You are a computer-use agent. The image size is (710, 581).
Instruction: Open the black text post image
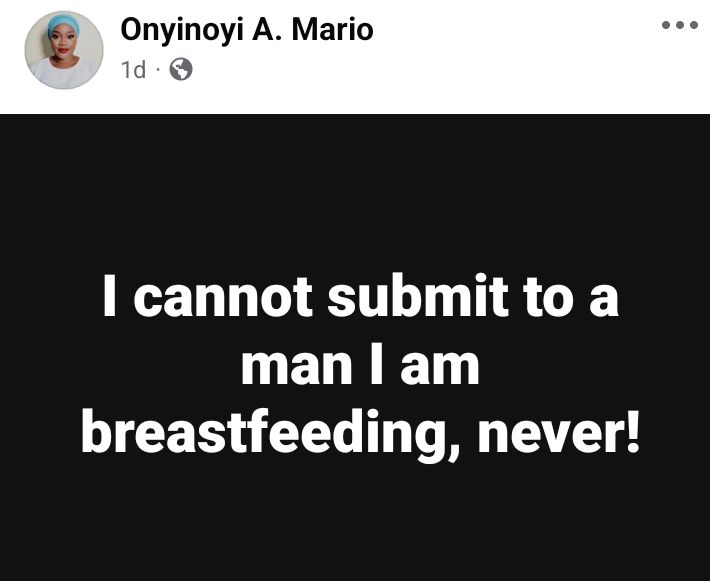pyautogui.click(x=355, y=346)
